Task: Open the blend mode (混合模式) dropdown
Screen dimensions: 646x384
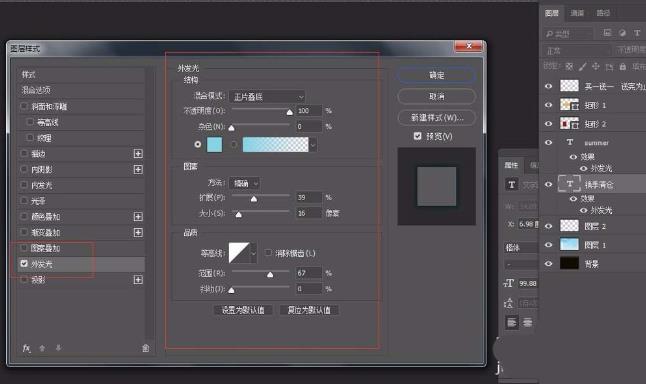Action: 267,97
